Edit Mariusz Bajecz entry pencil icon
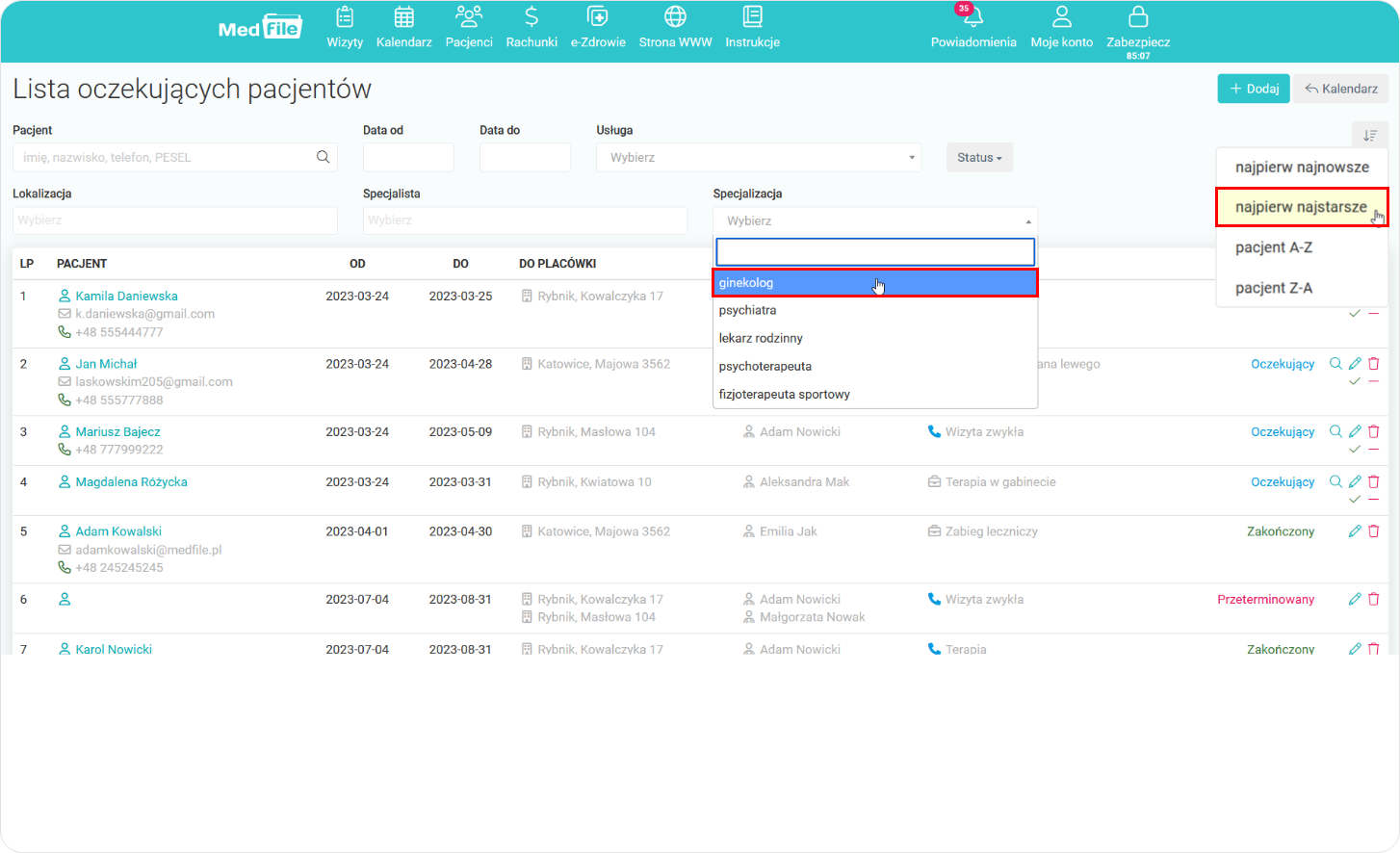The width and height of the screenshot is (1400, 853). tap(1355, 431)
